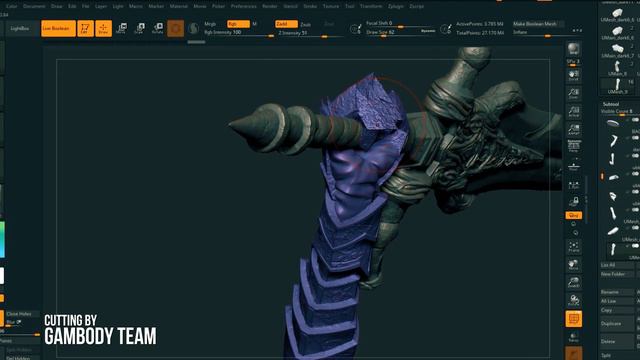Image resolution: width=640 pixels, height=360 pixels.
Task: Select the Move transform tool
Action: pyautogui.click(x=121, y=28)
